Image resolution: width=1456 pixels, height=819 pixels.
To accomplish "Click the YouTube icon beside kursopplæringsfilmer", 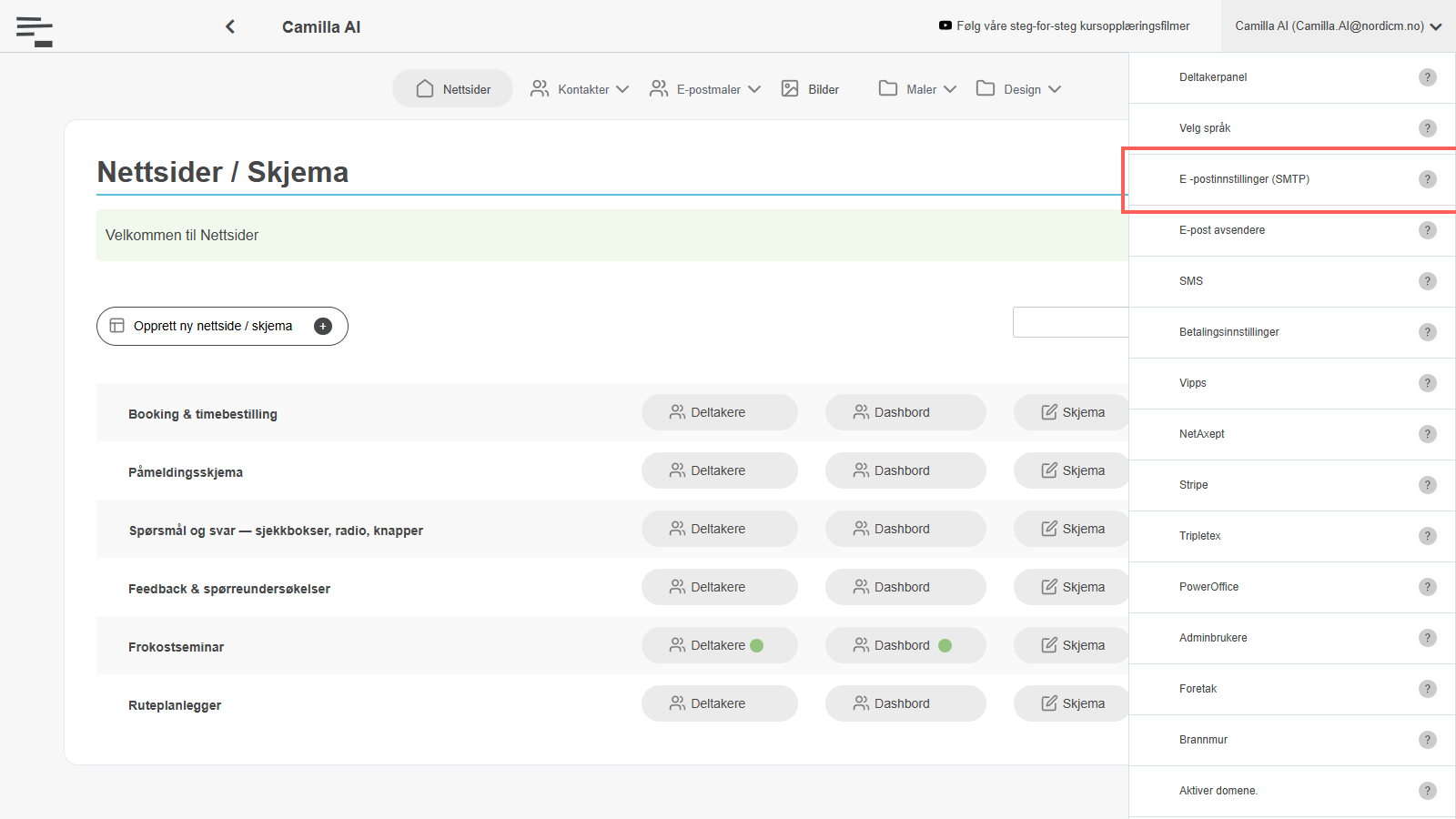I will [945, 25].
